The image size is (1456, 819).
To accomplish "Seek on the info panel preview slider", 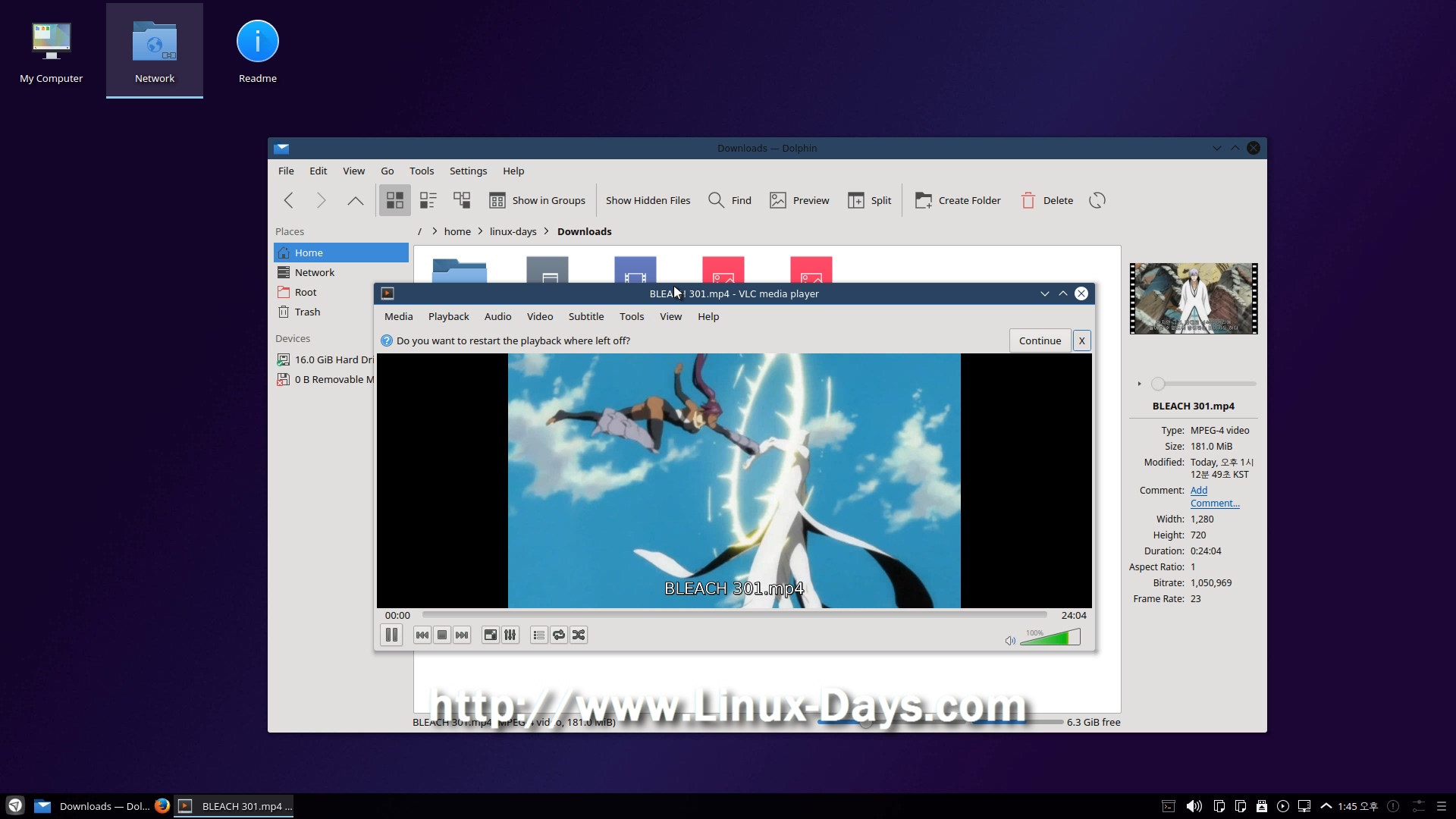I will pos(1203,384).
